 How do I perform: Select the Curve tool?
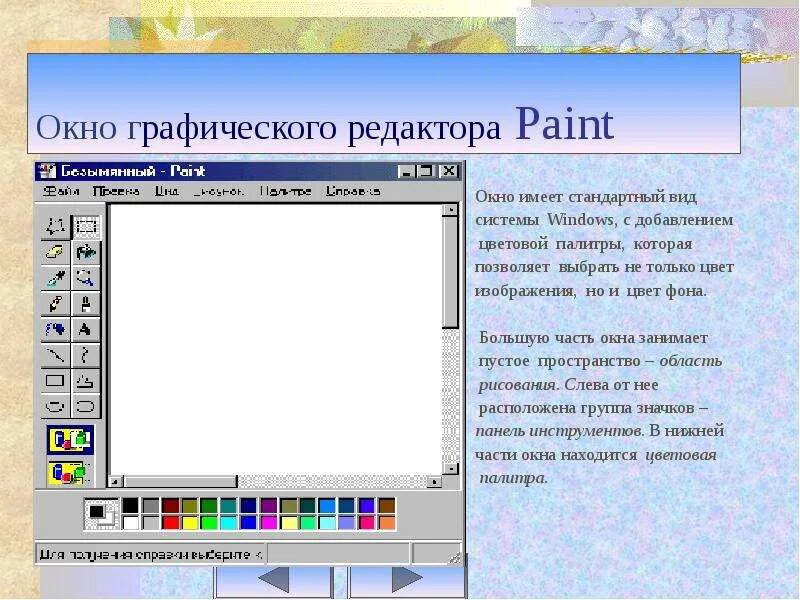(86, 355)
